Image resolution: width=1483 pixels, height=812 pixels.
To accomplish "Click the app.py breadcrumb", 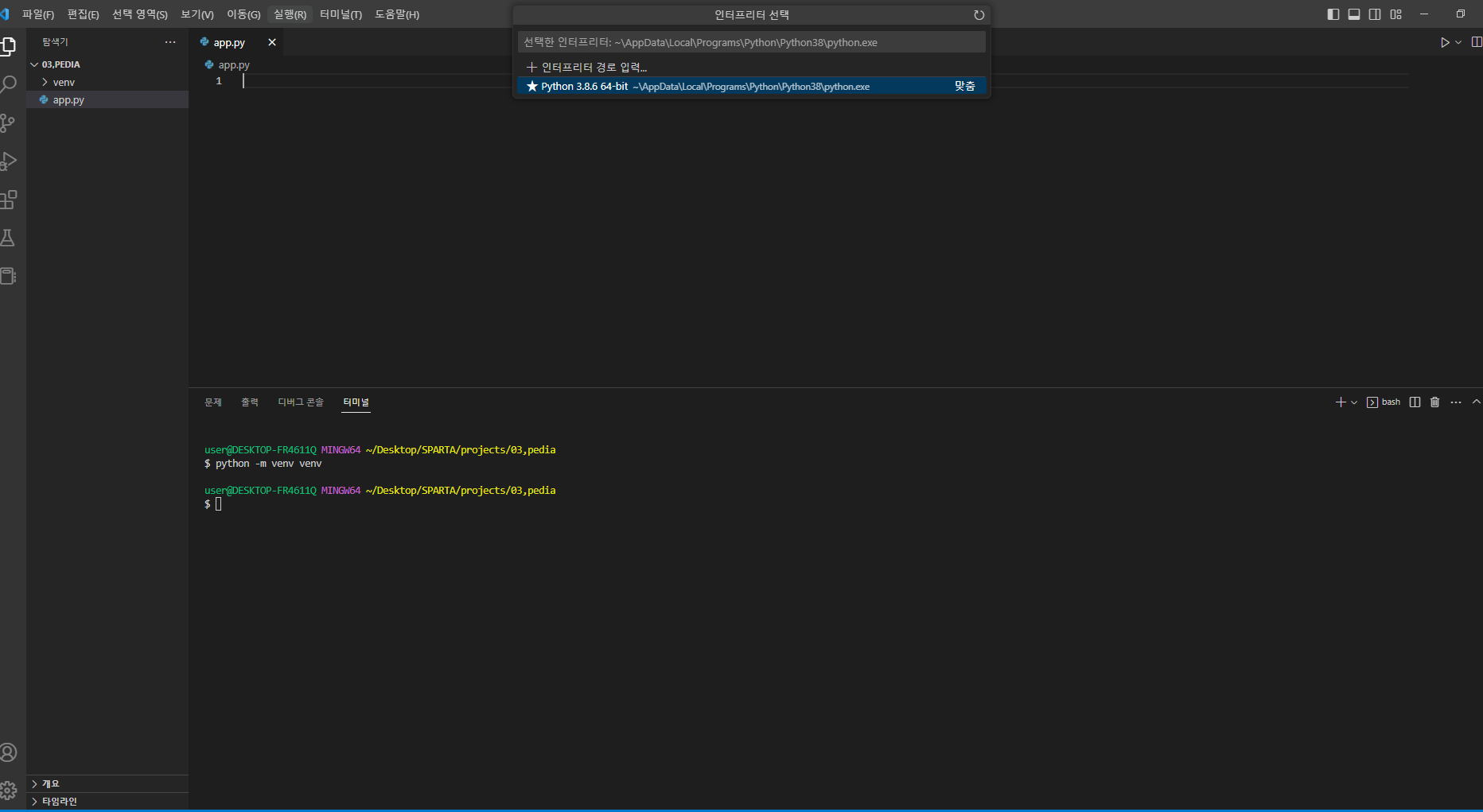I will (228, 65).
